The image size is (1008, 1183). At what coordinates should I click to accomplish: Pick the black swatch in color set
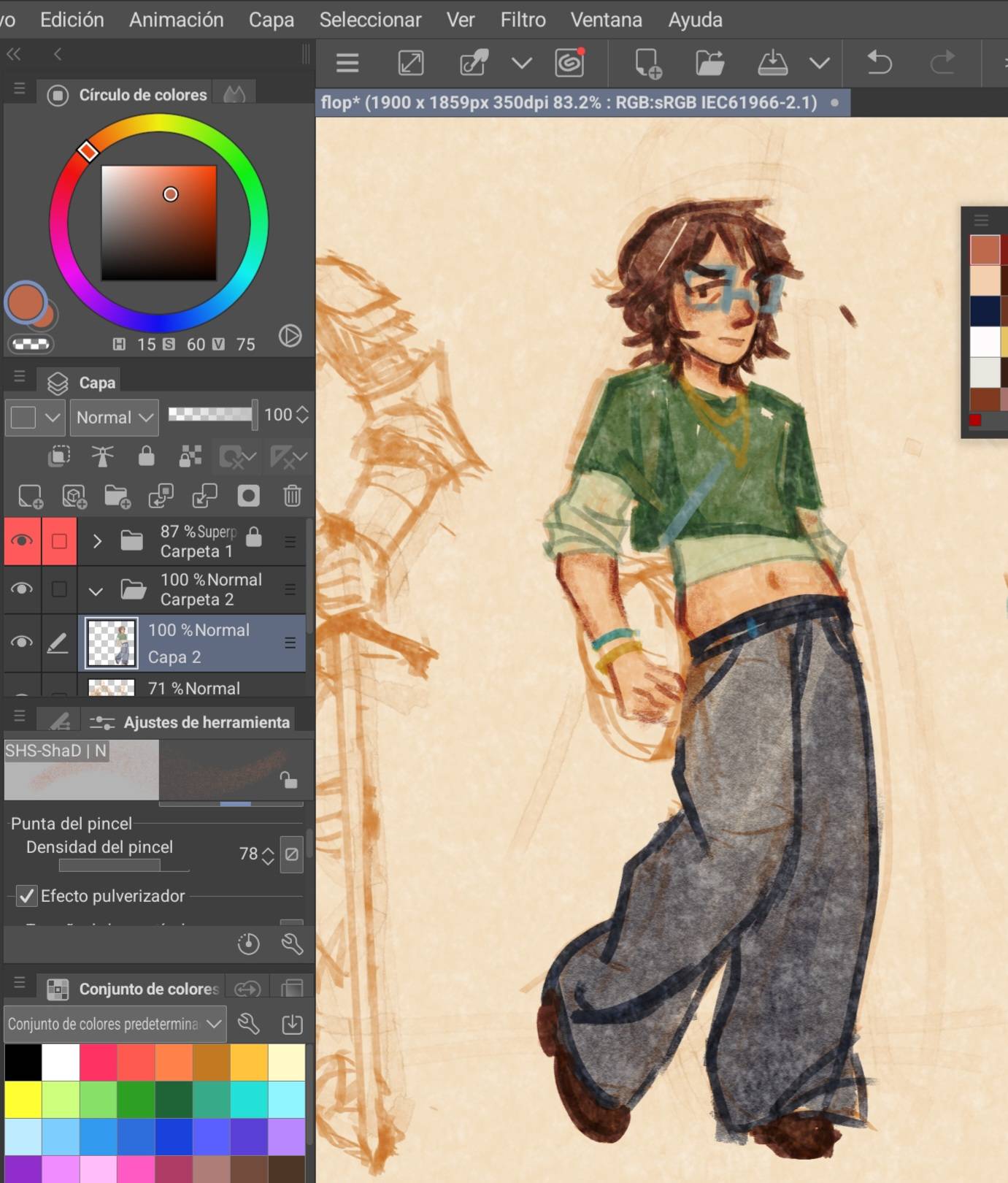click(23, 1063)
